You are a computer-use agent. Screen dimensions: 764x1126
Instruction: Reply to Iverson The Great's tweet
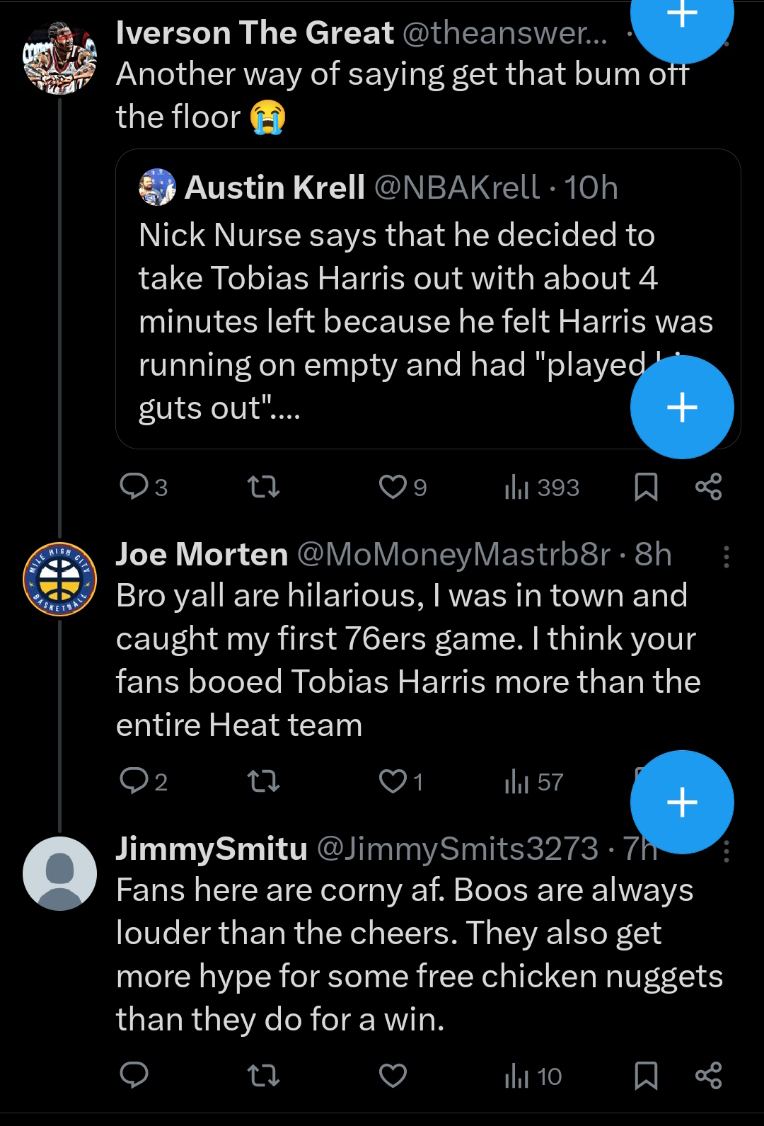134,487
